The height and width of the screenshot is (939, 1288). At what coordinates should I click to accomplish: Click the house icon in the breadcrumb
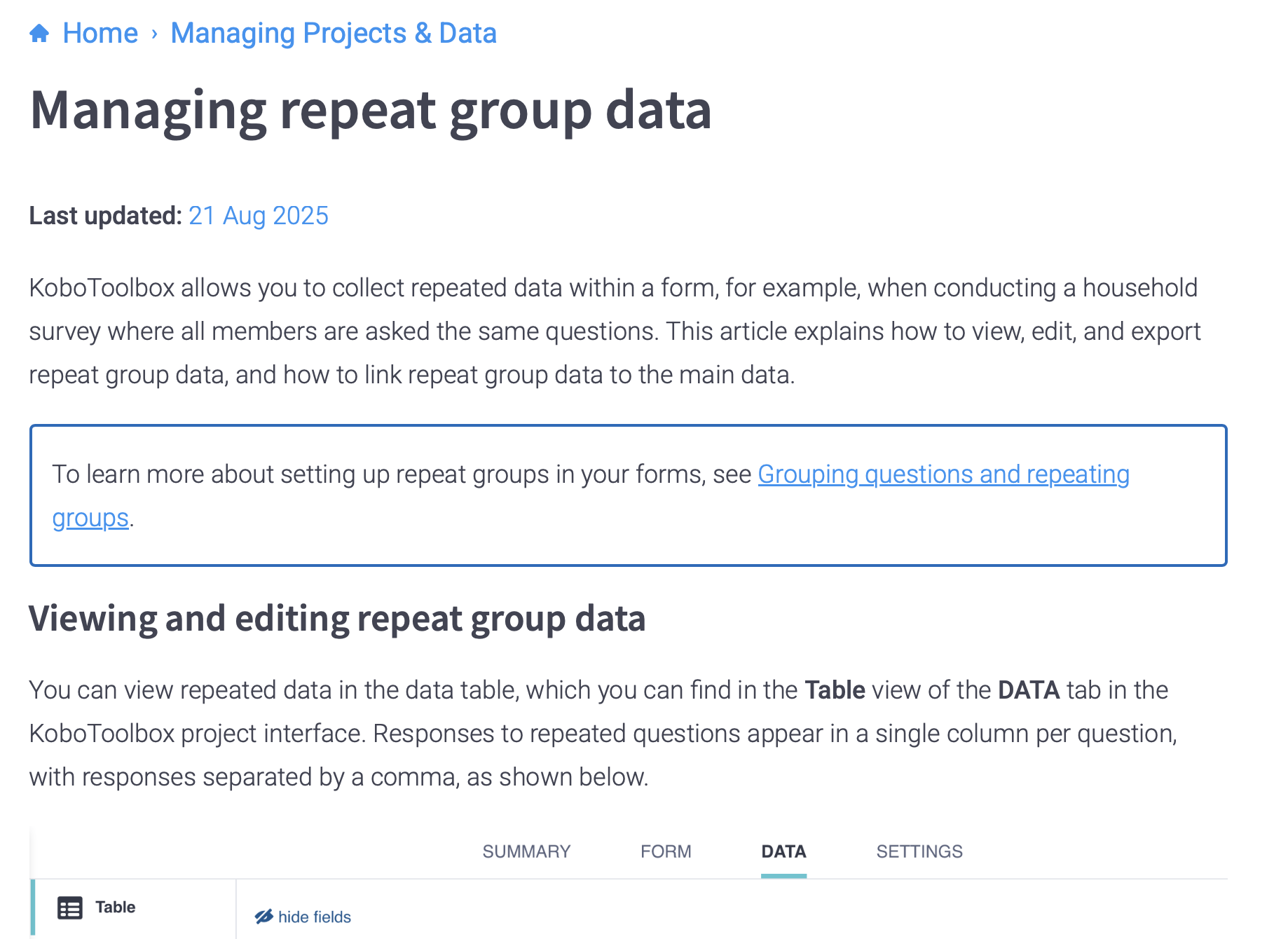tap(39, 33)
